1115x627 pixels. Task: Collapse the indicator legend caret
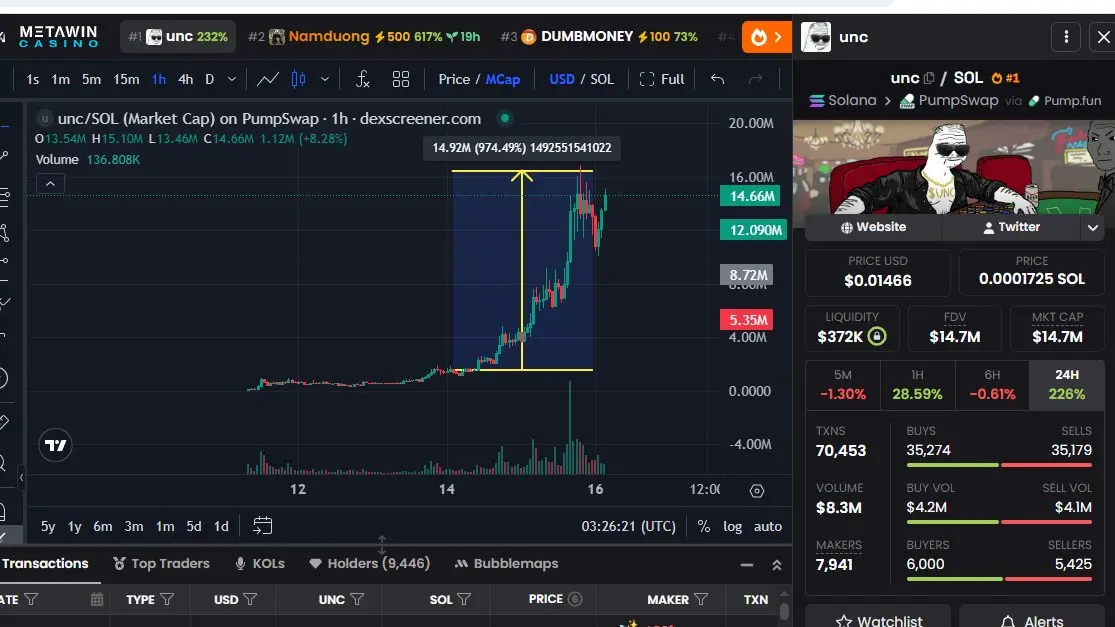coord(50,184)
